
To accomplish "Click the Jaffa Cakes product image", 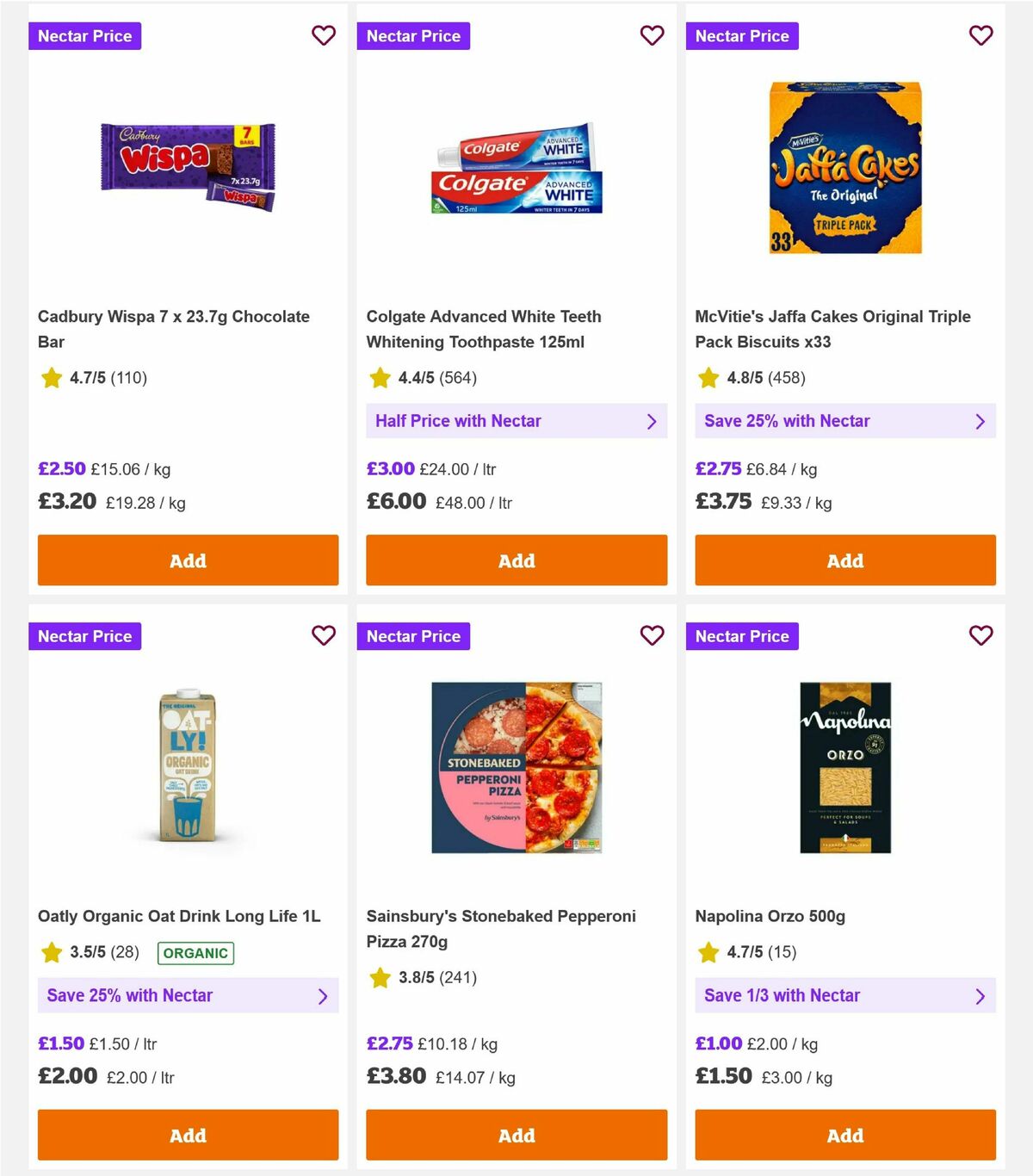I will coord(844,166).
